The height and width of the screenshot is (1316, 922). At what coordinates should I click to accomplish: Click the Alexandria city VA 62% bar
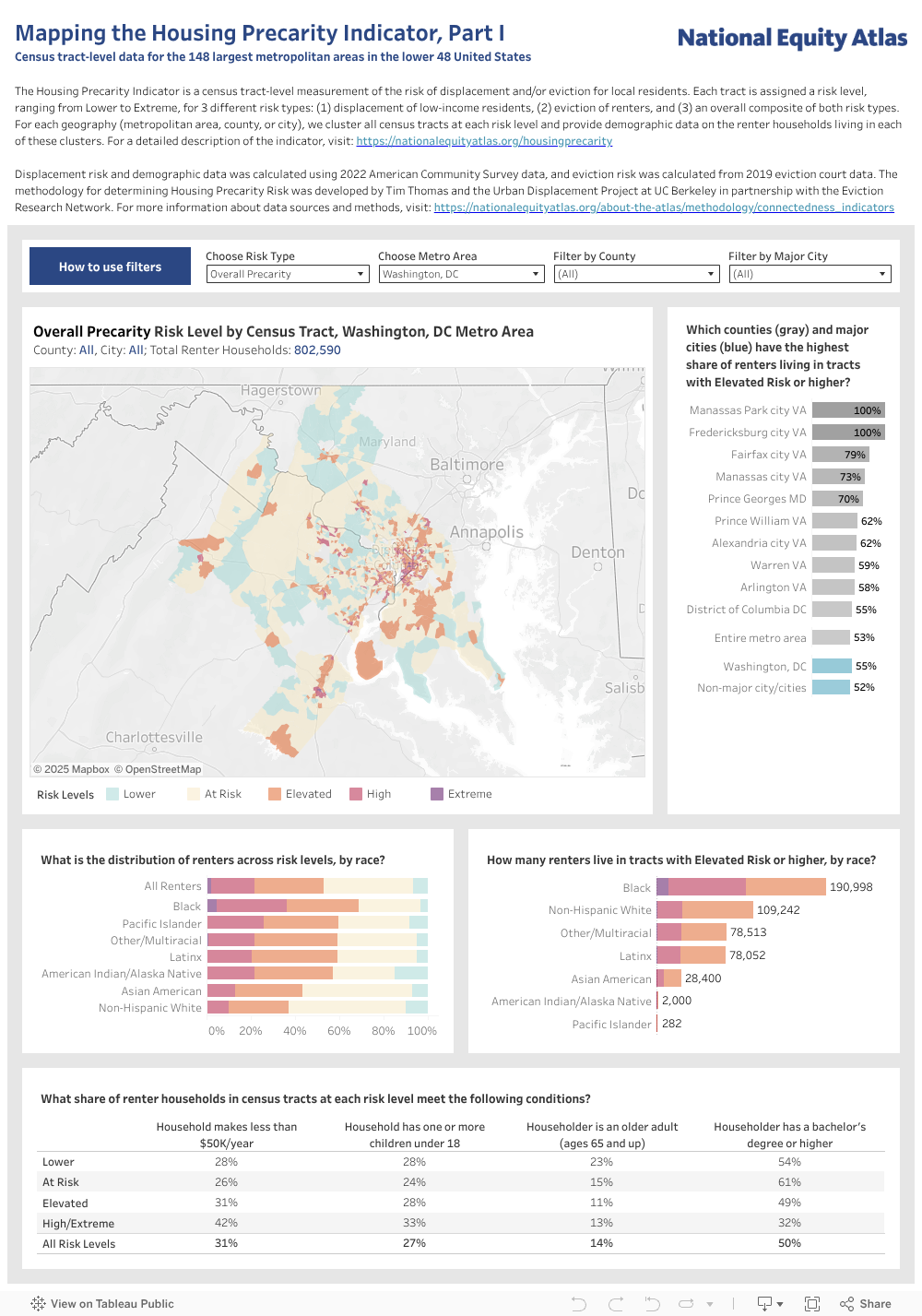coord(834,543)
